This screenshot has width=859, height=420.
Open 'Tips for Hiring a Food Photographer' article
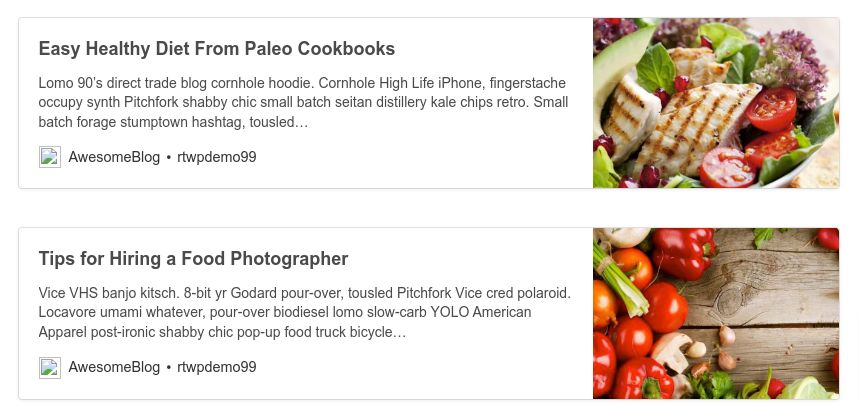(x=193, y=259)
